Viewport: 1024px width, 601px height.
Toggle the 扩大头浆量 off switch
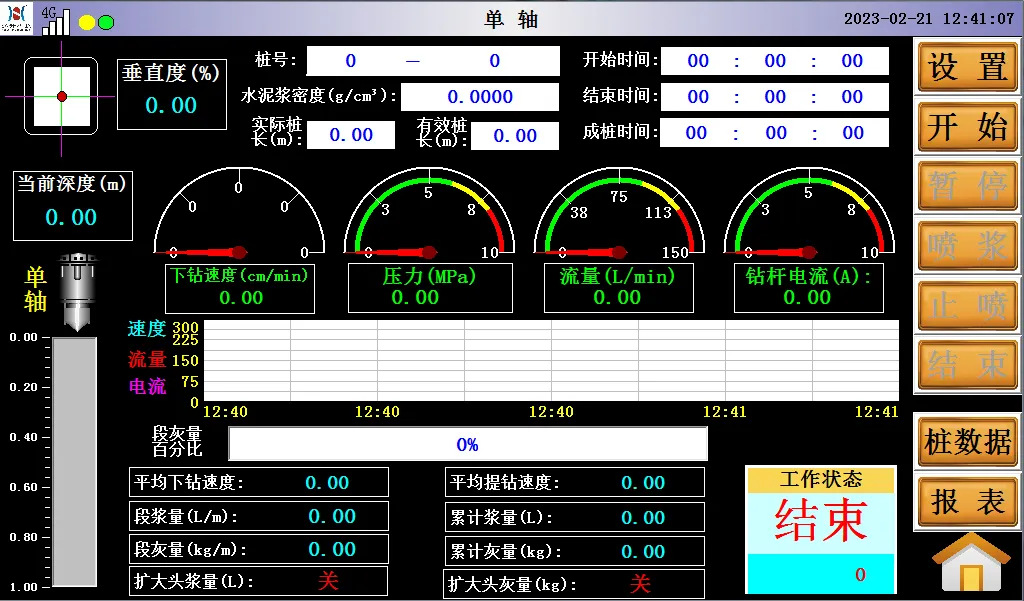[328, 581]
